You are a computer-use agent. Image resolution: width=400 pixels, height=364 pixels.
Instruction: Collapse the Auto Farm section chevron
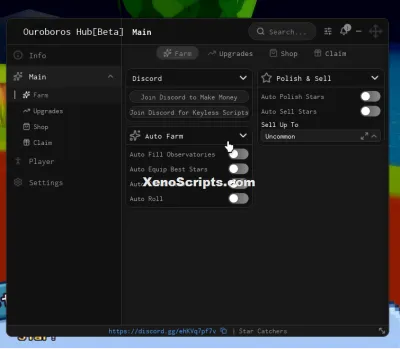point(243,135)
